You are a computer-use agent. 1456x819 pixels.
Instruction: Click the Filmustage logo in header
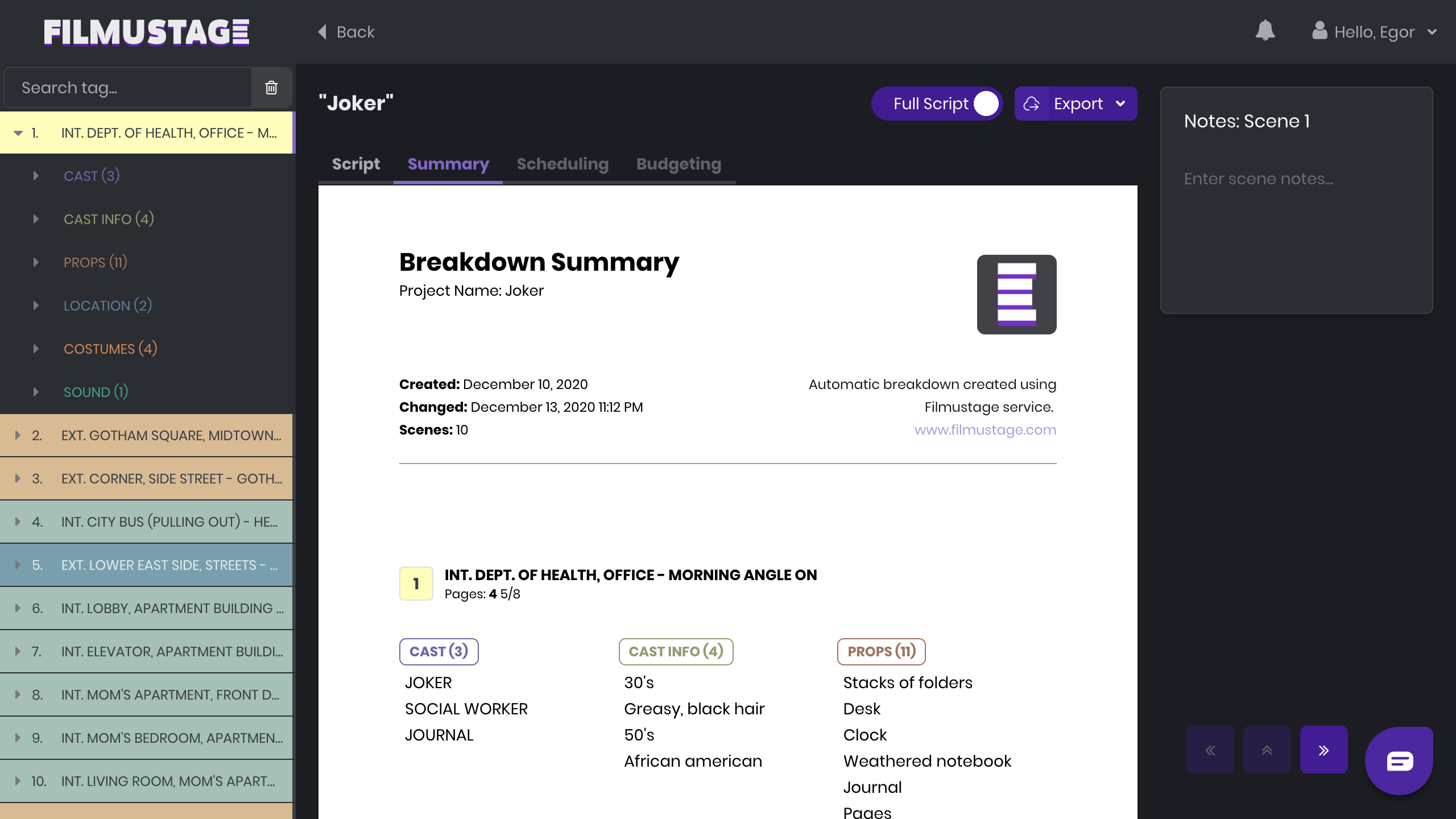pyautogui.click(x=147, y=32)
